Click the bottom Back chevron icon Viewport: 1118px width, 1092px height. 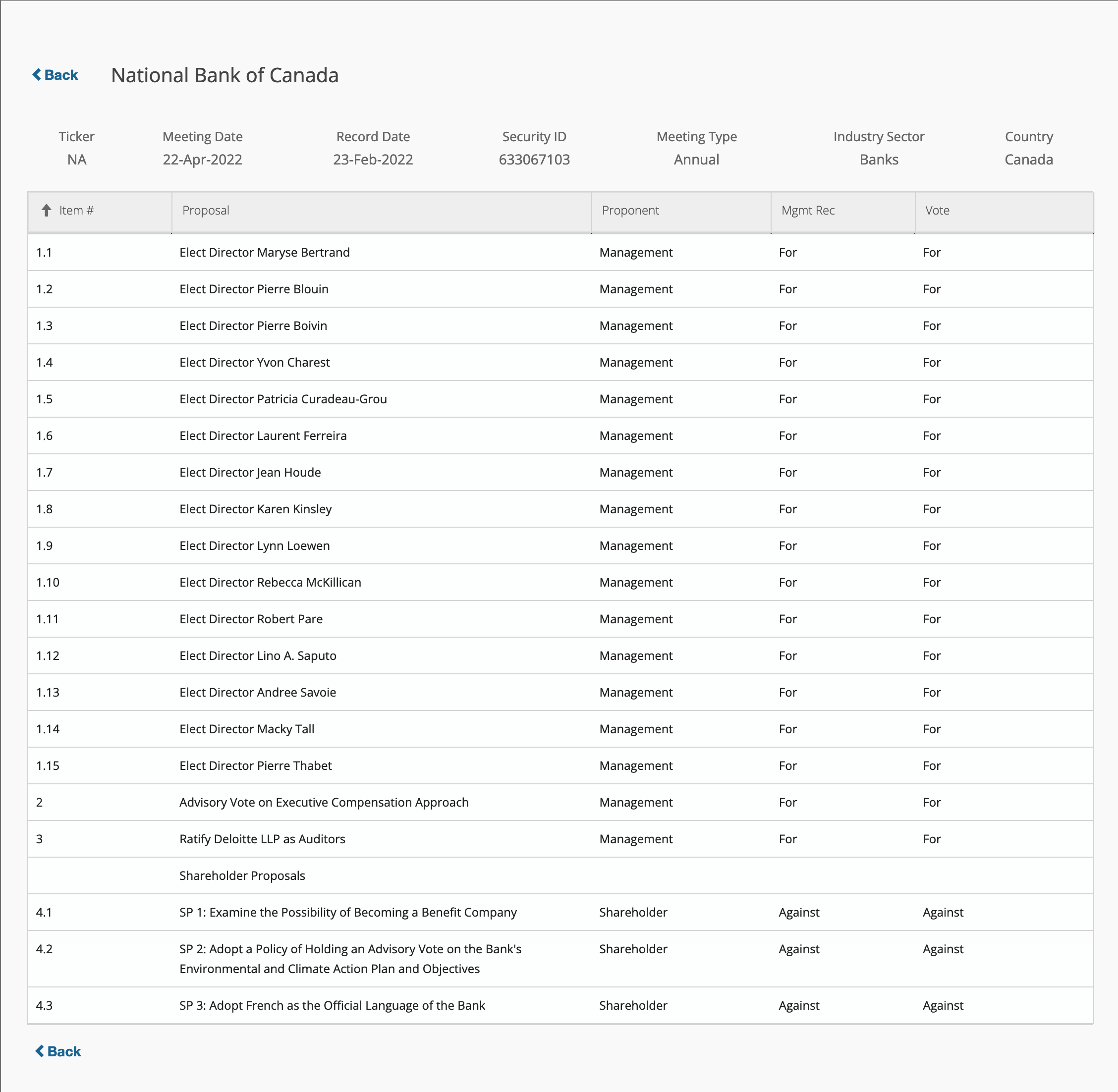pyautogui.click(x=40, y=1051)
